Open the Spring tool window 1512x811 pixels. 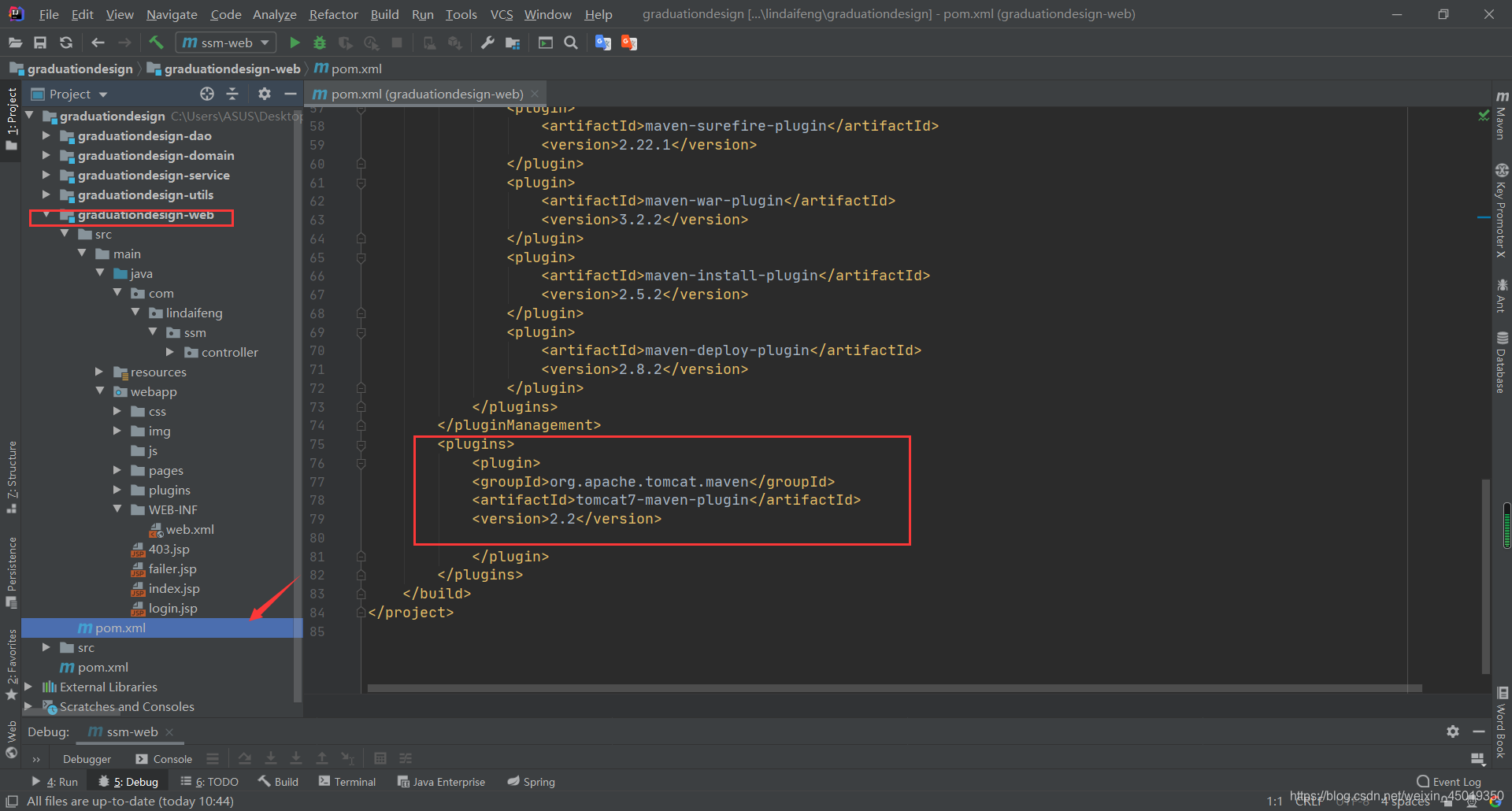tap(532, 782)
